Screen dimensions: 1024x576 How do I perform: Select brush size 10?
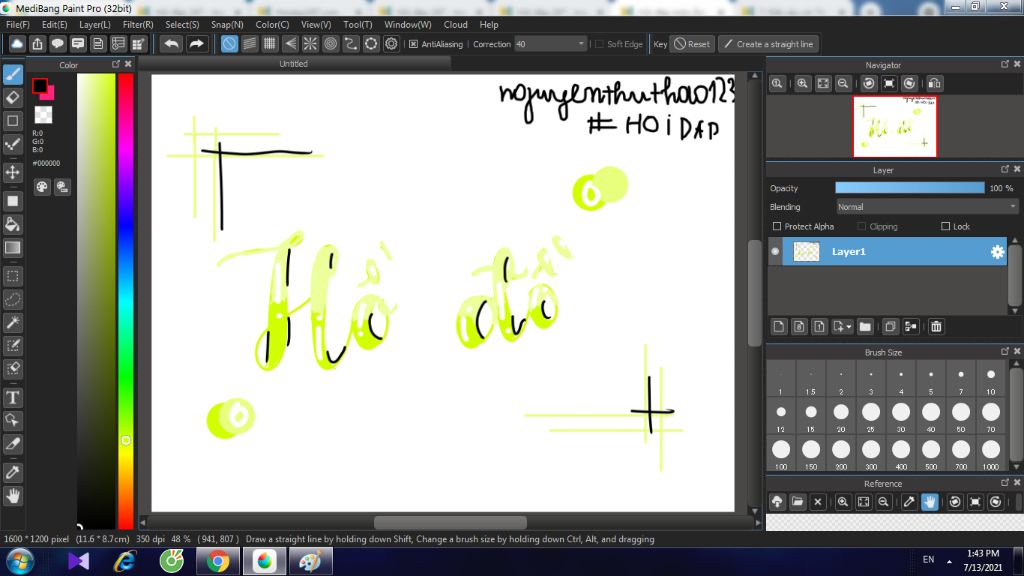[991, 379]
